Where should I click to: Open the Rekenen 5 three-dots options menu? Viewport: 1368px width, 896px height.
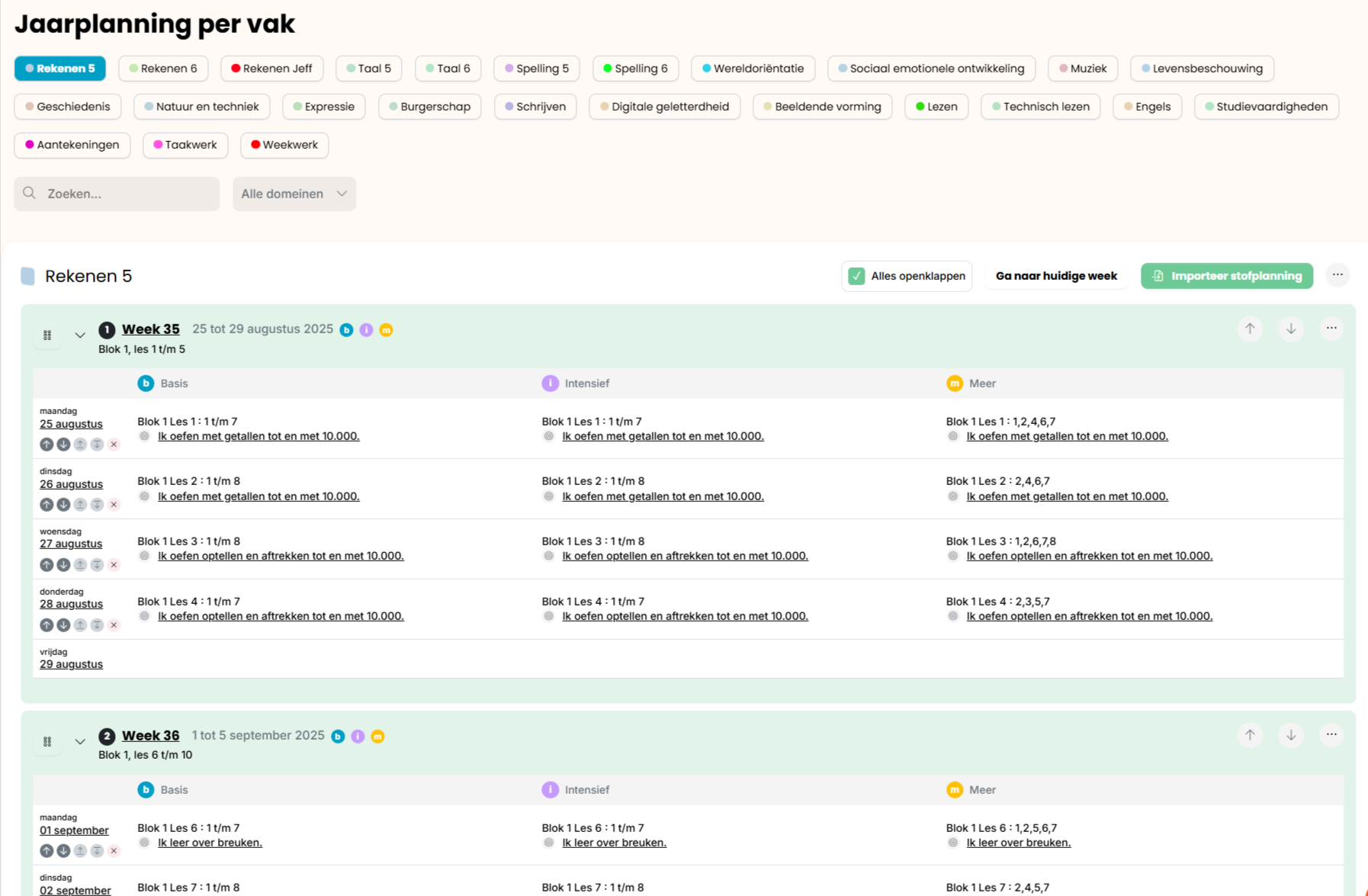coord(1337,275)
